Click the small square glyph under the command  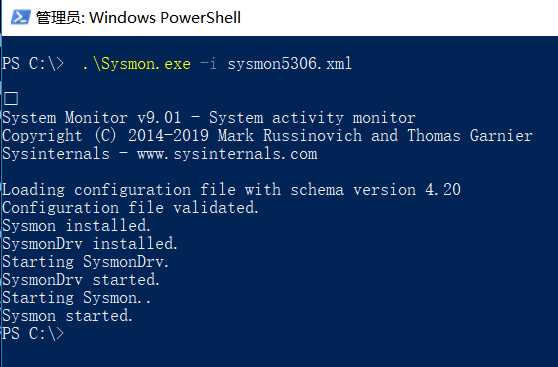click(x=11, y=99)
